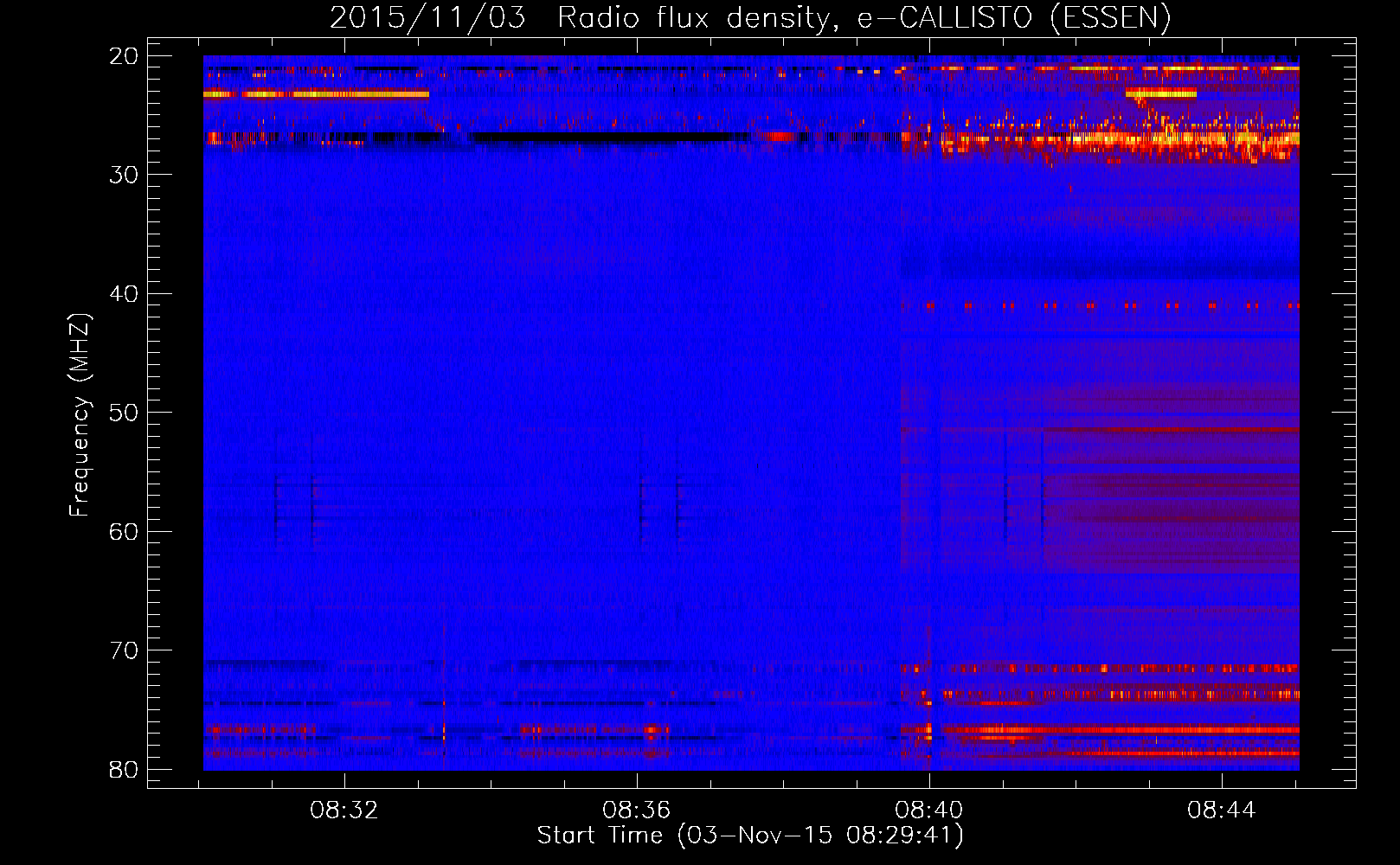The height and width of the screenshot is (865, 1400).
Task: Click the 40 MHz frequency tick label
Action: [x=125, y=294]
